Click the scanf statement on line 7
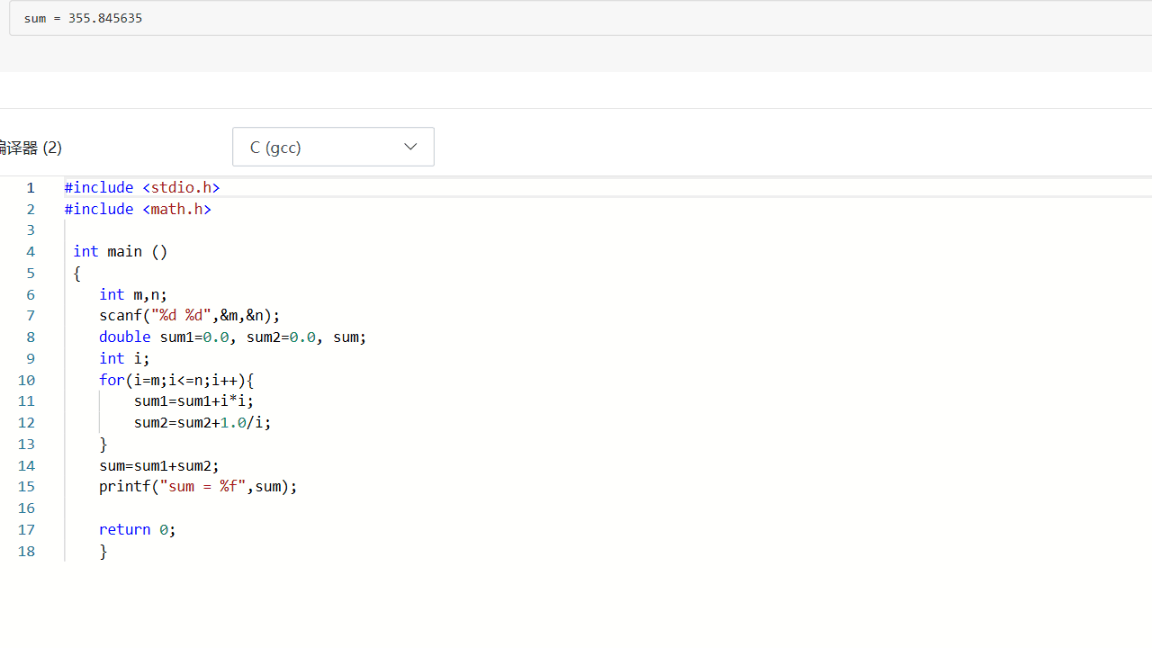 coord(189,316)
